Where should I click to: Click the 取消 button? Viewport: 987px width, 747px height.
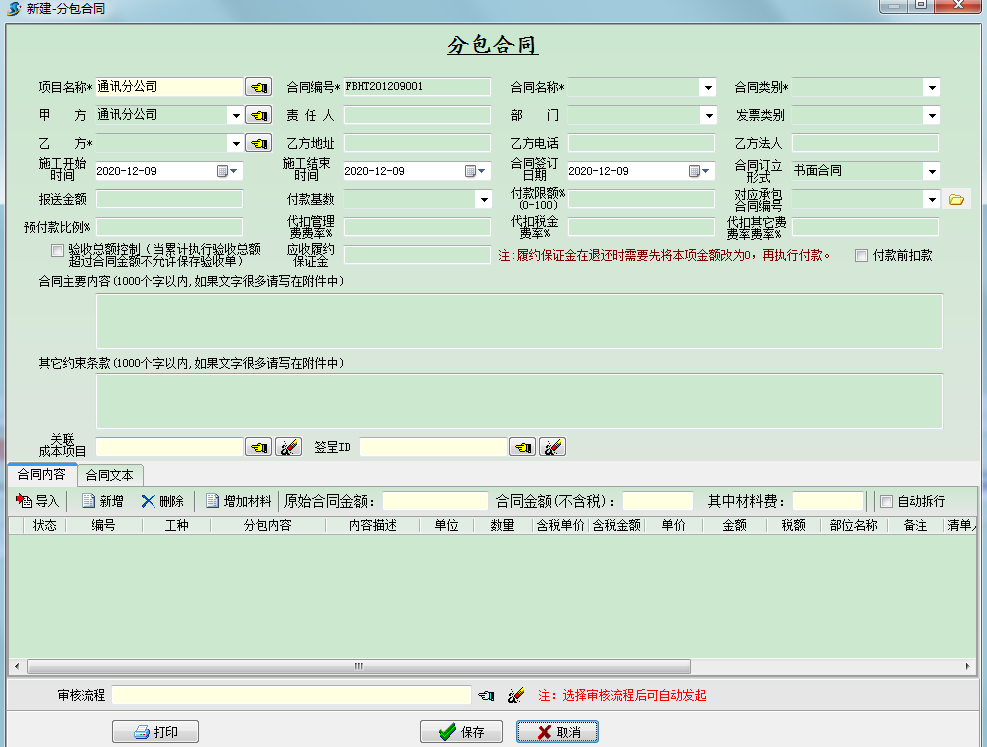pyautogui.click(x=557, y=732)
